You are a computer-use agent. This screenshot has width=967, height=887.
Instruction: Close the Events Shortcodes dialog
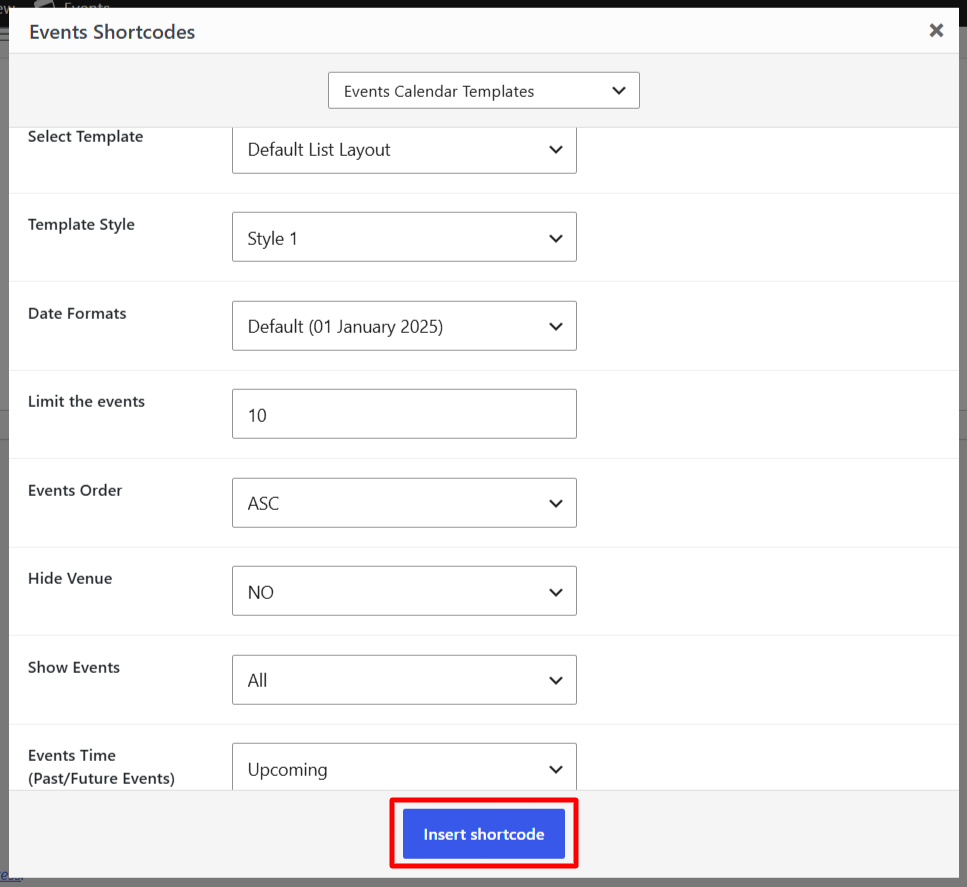[x=936, y=30]
